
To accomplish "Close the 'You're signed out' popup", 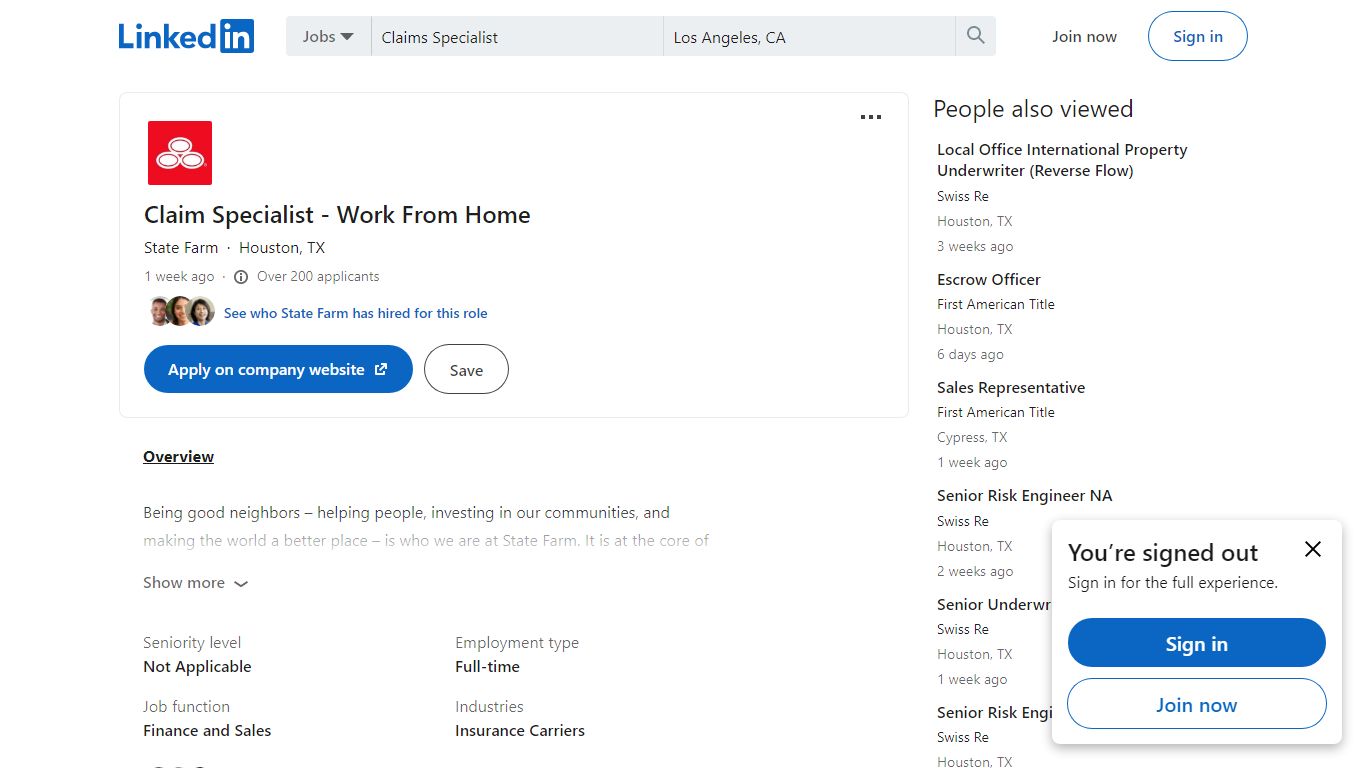I will (x=1313, y=549).
